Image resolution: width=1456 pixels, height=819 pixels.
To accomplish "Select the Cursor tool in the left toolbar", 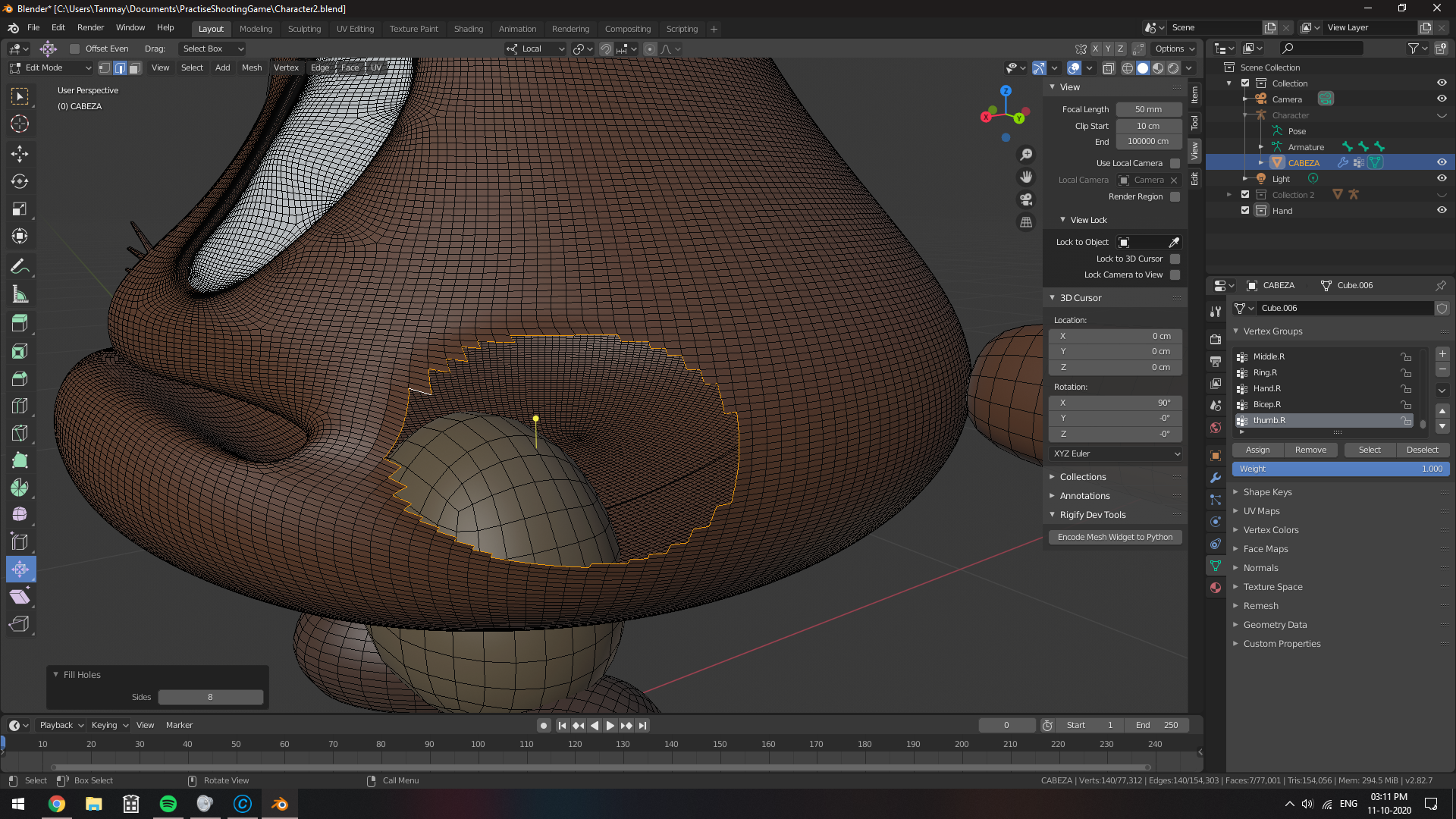I will pyautogui.click(x=20, y=124).
